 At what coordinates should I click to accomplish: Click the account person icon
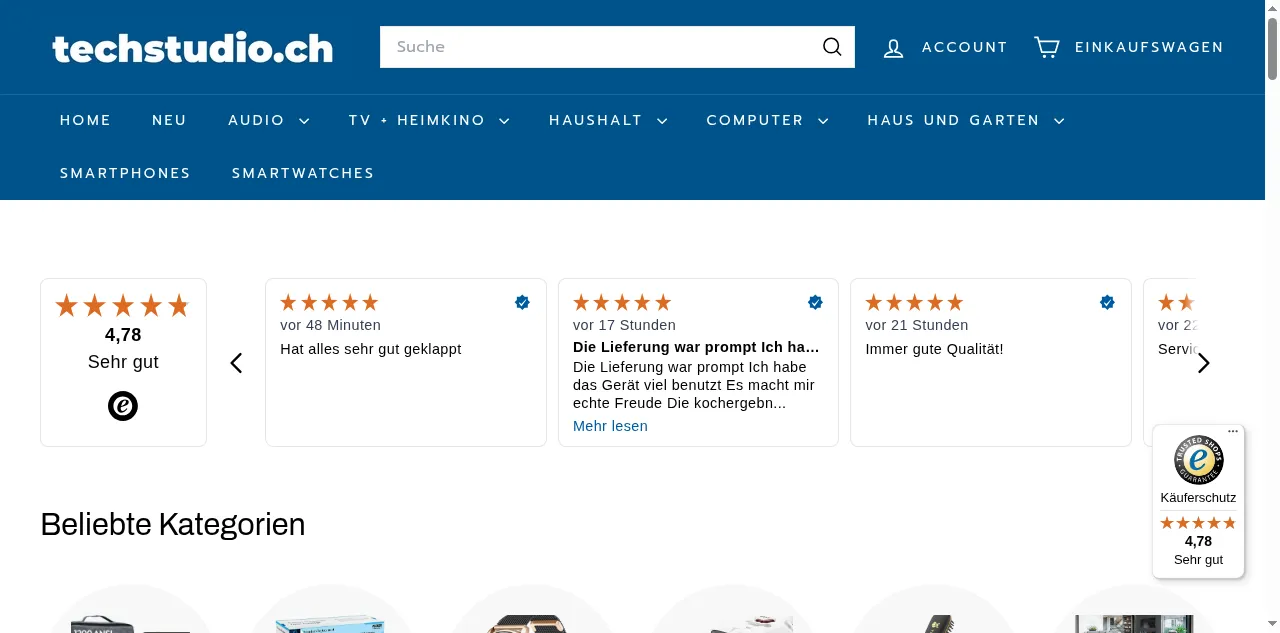point(893,47)
